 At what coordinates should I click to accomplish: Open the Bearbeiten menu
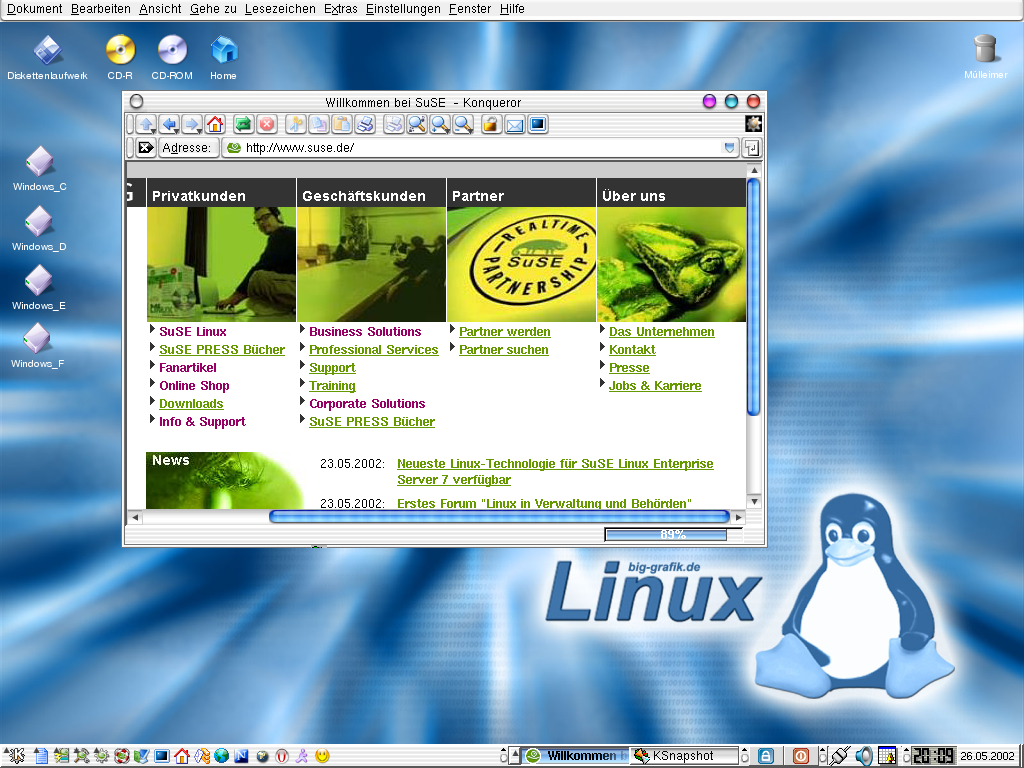101,8
